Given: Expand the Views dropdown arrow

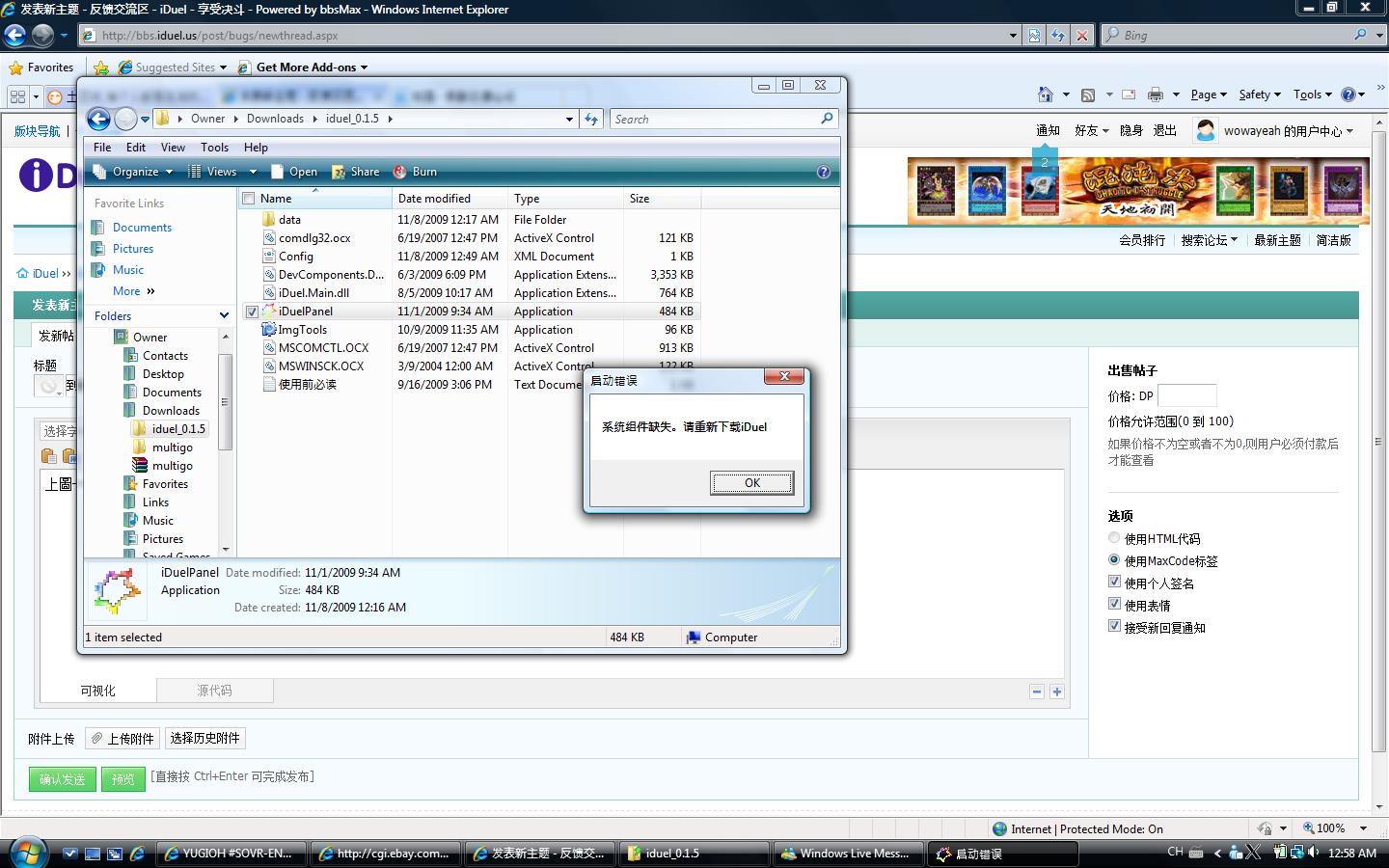Looking at the screenshot, I should 253,172.
